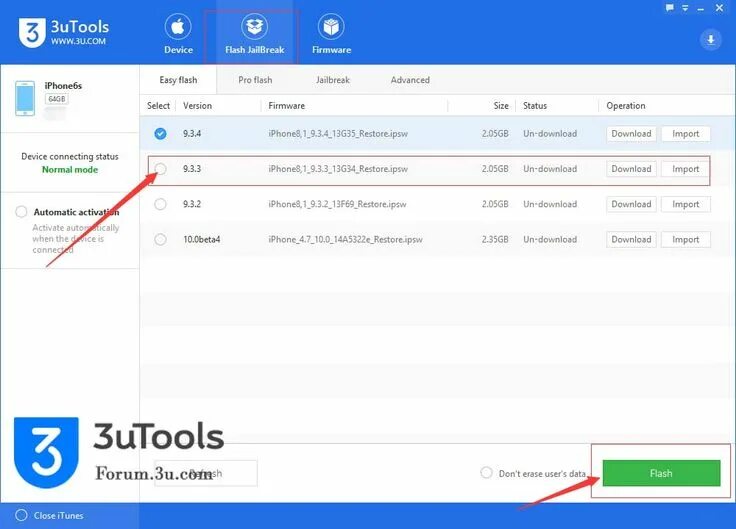Image resolution: width=736 pixels, height=529 pixels.
Task: Download the 9.3.2 firmware
Action: tap(631, 204)
